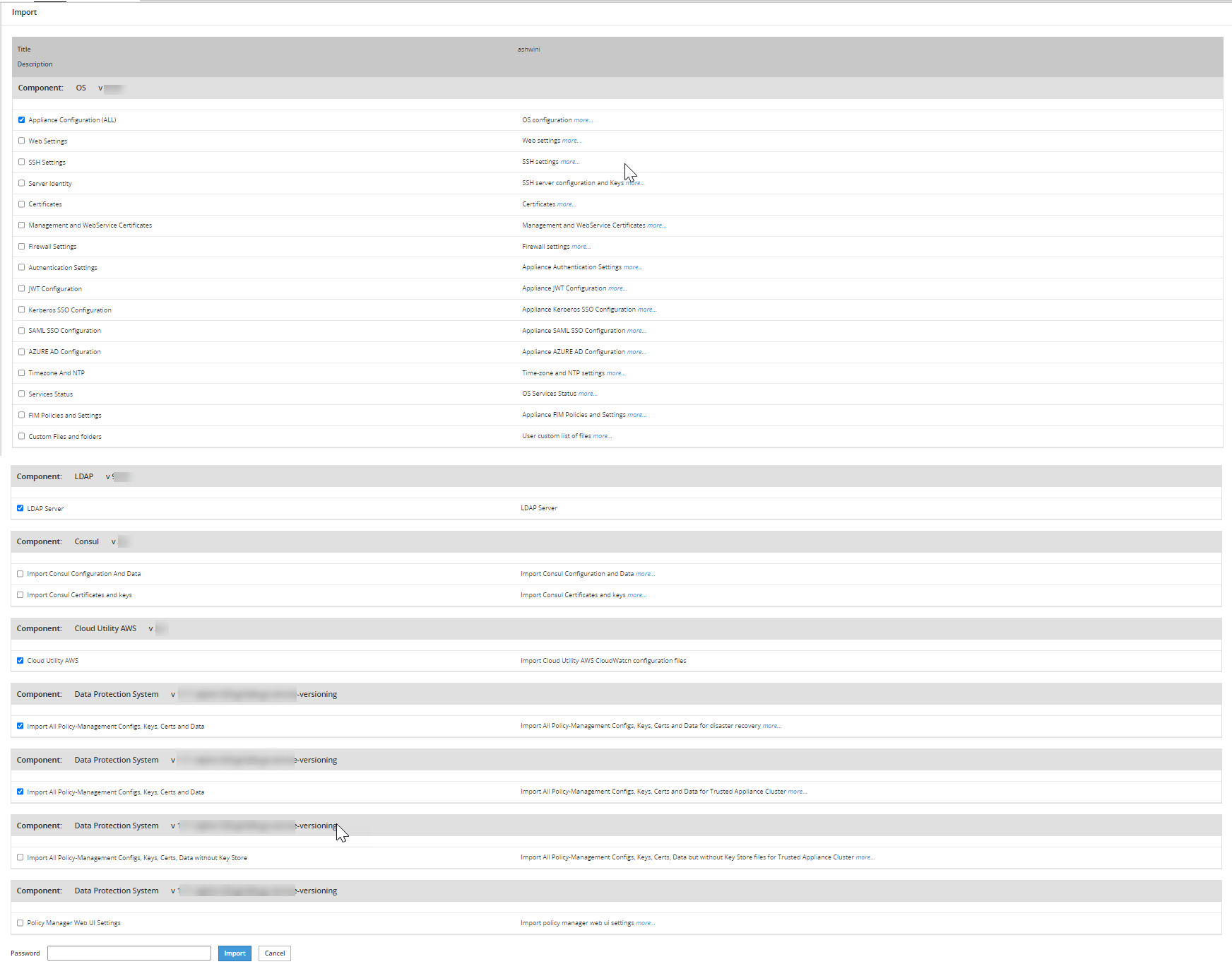The image size is (1232, 969).
Task: Expand 'more...' next to OS configuration
Action: pyautogui.click(x=583, y=120)
